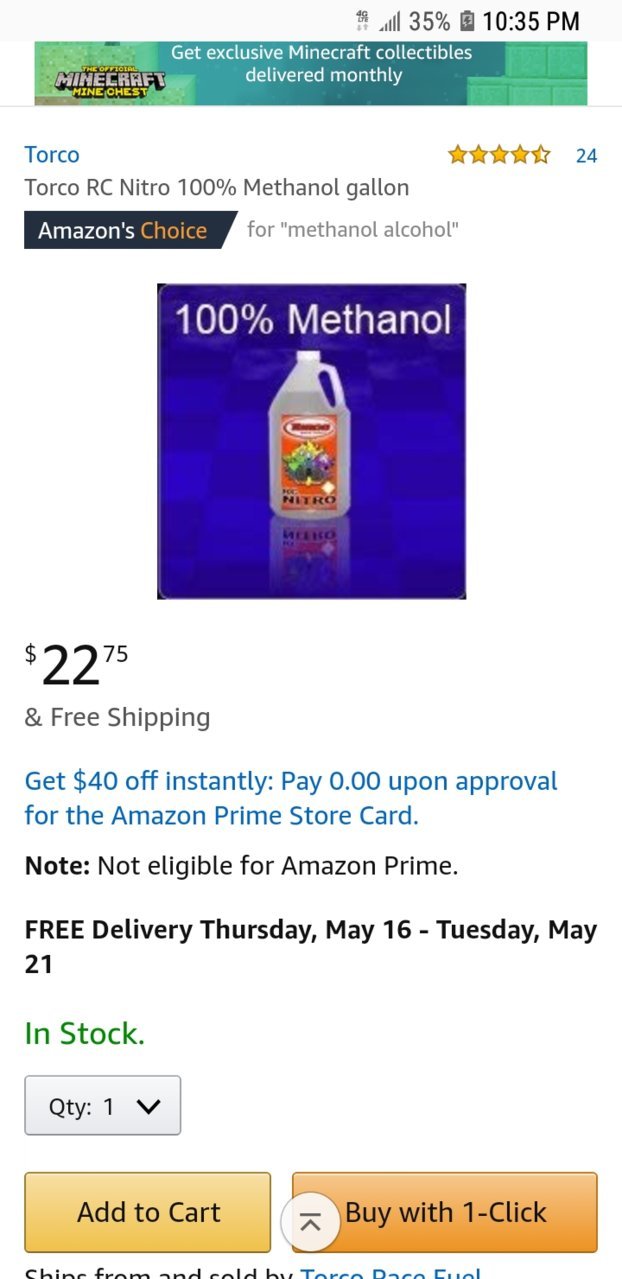Viewport: 622px width, 1279px height.
Task: Add the methanol gallon to cart
Action: pyautogui.click(x=148, y=1212)
